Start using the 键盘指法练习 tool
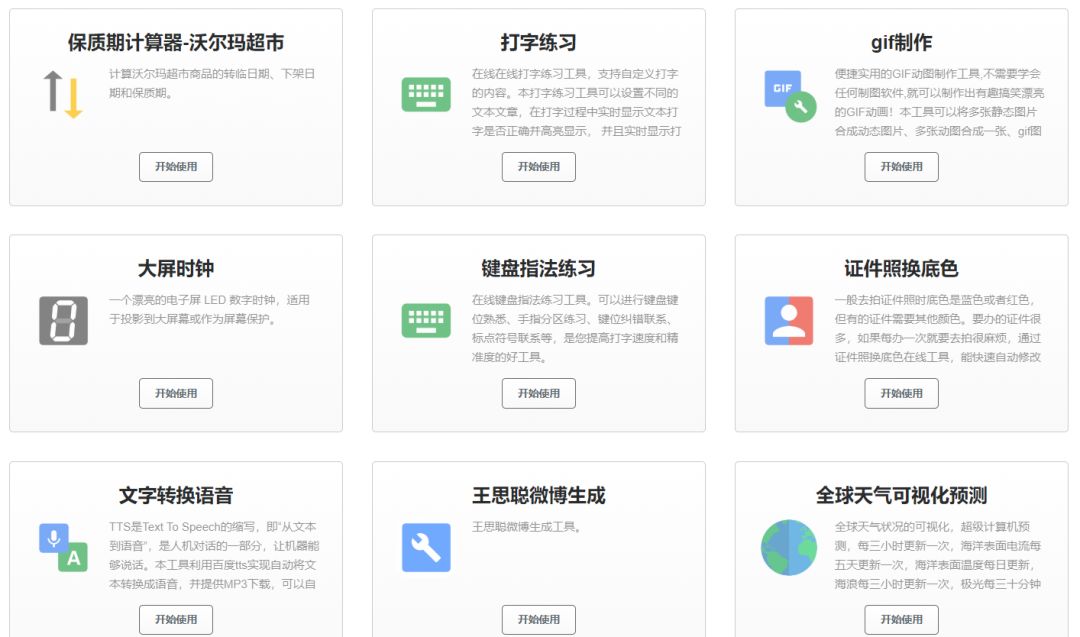 tap(538, 393)
